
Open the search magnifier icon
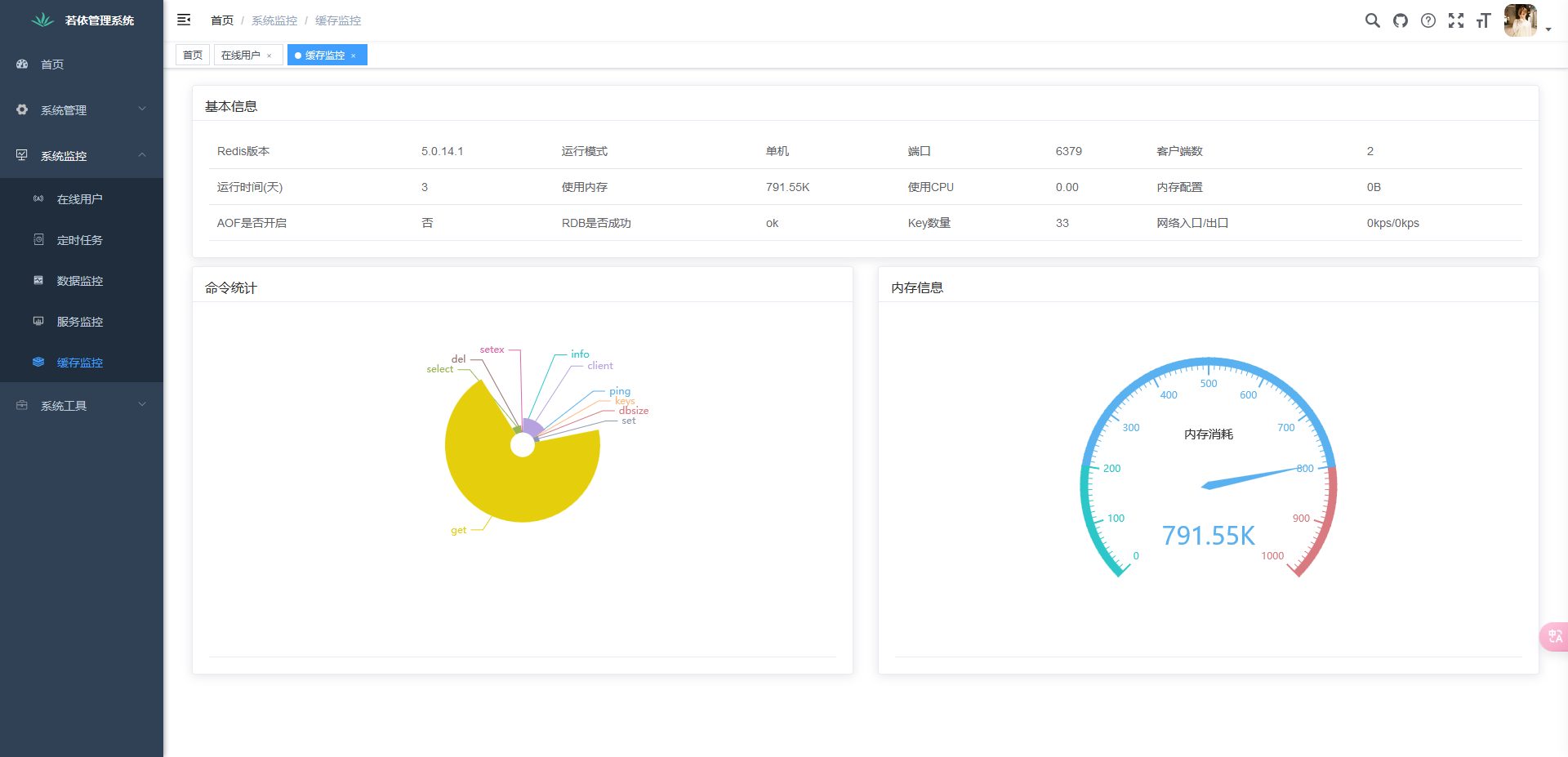point(1372,20)
